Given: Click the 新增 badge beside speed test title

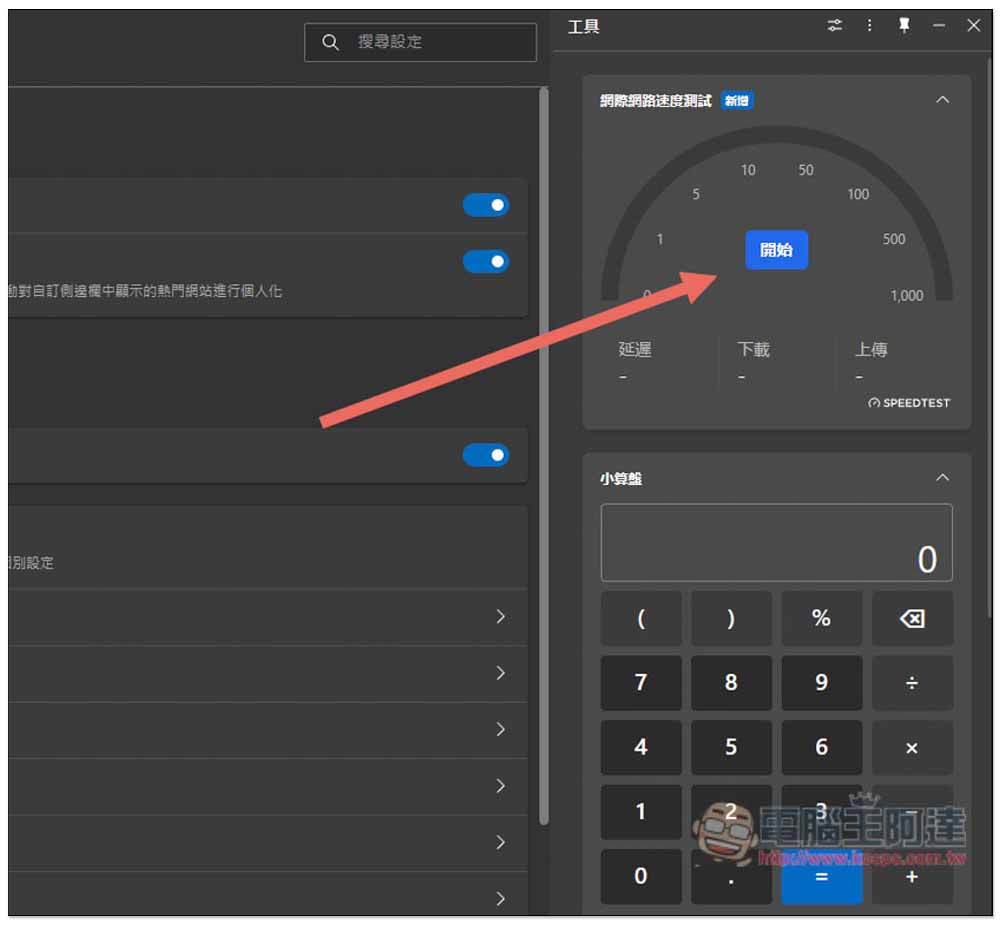Looking at the screenshot, I should click(x=737, y=101).
